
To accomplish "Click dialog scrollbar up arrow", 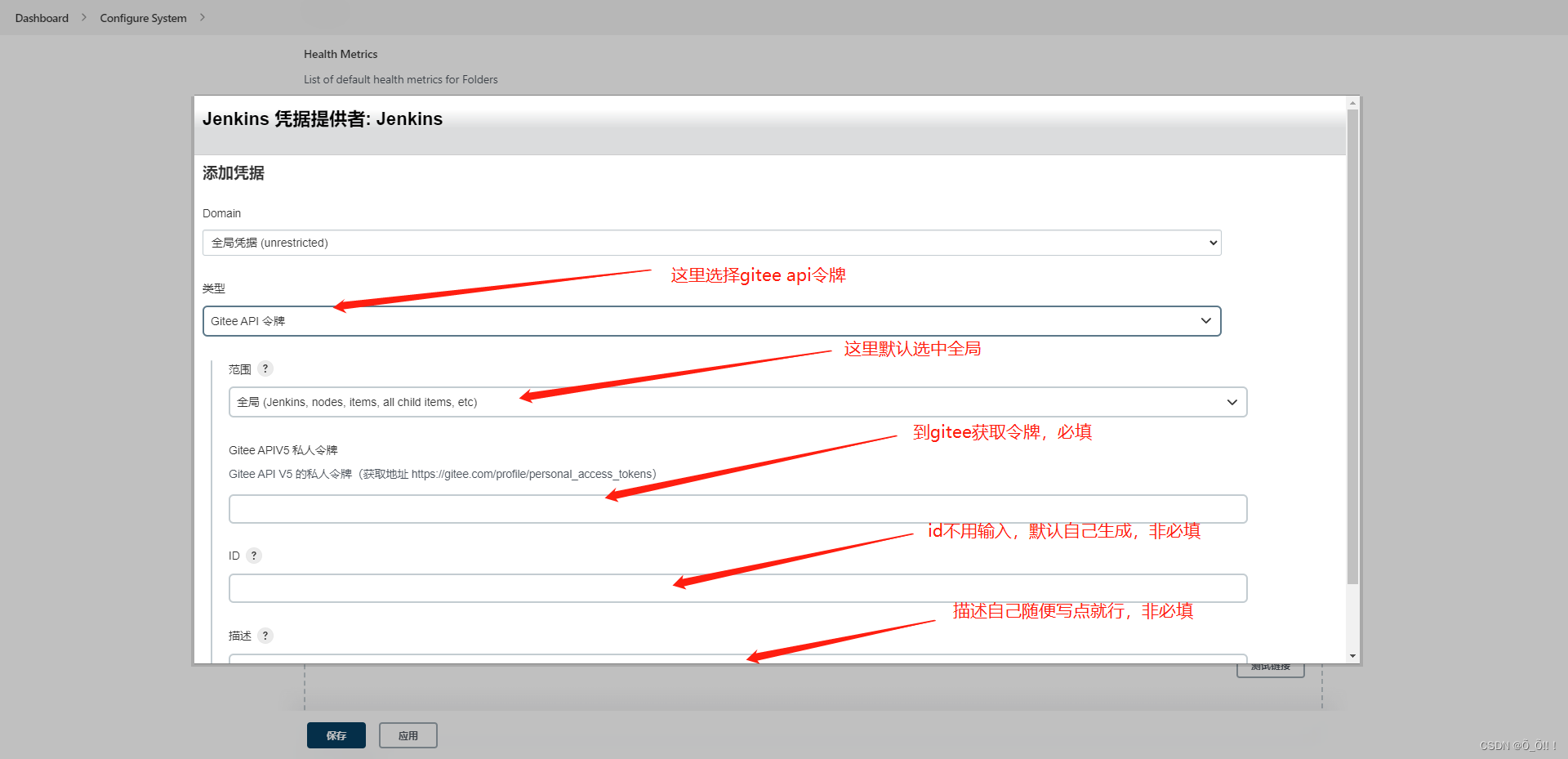I will [1353, 103].
